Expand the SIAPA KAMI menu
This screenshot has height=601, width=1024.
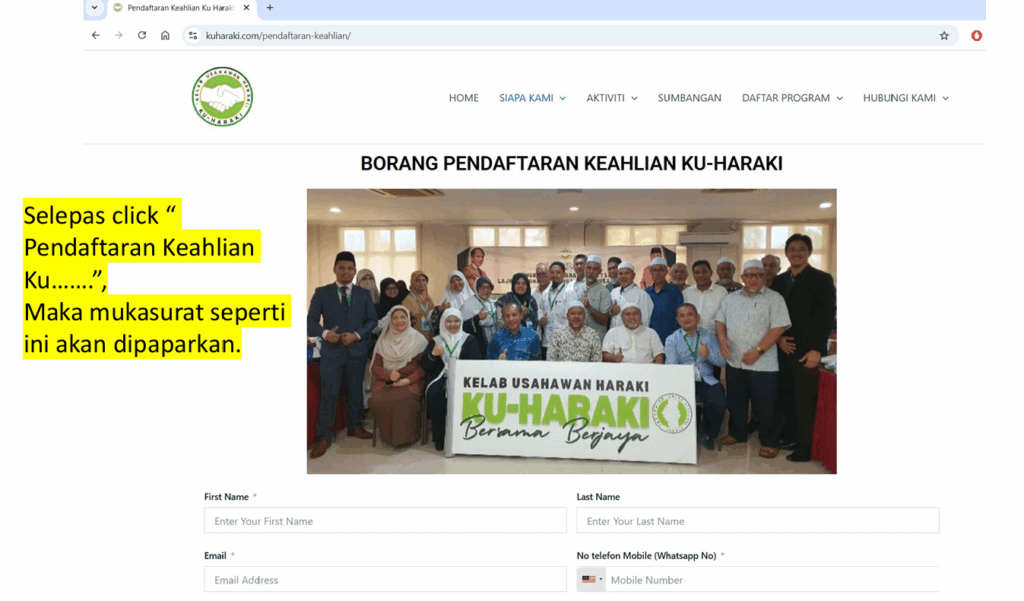tap(532, 98)
